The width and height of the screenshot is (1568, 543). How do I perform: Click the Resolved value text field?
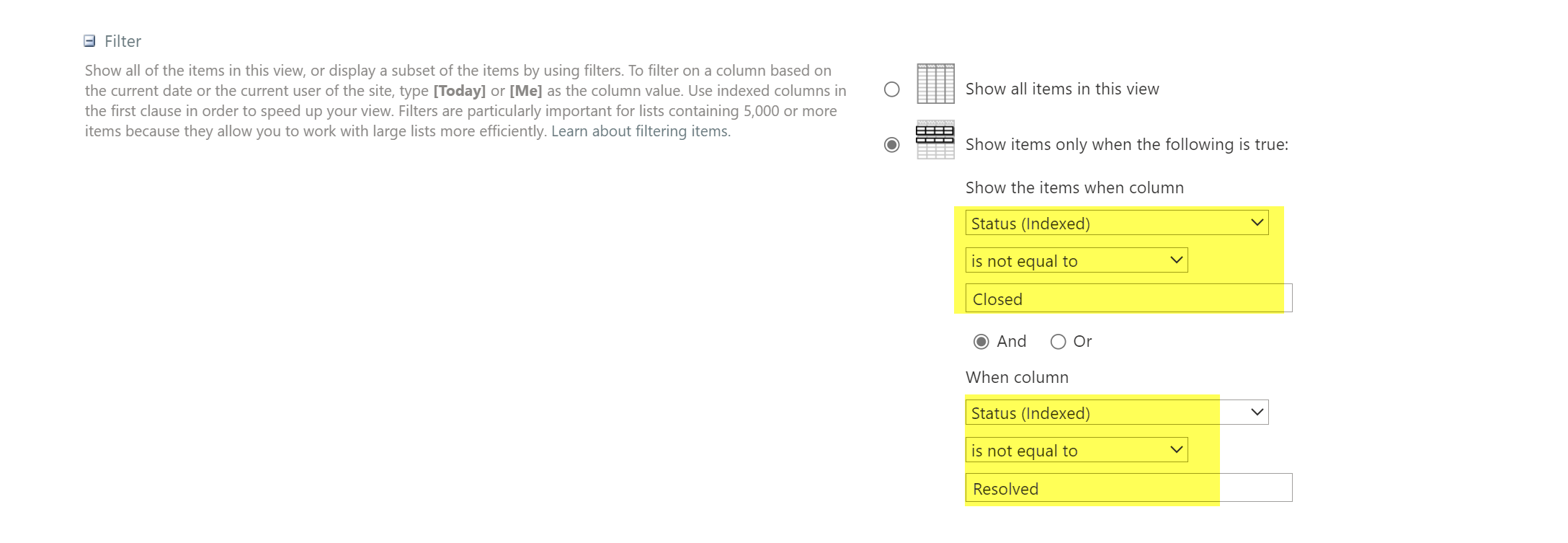coord(1128,488)
